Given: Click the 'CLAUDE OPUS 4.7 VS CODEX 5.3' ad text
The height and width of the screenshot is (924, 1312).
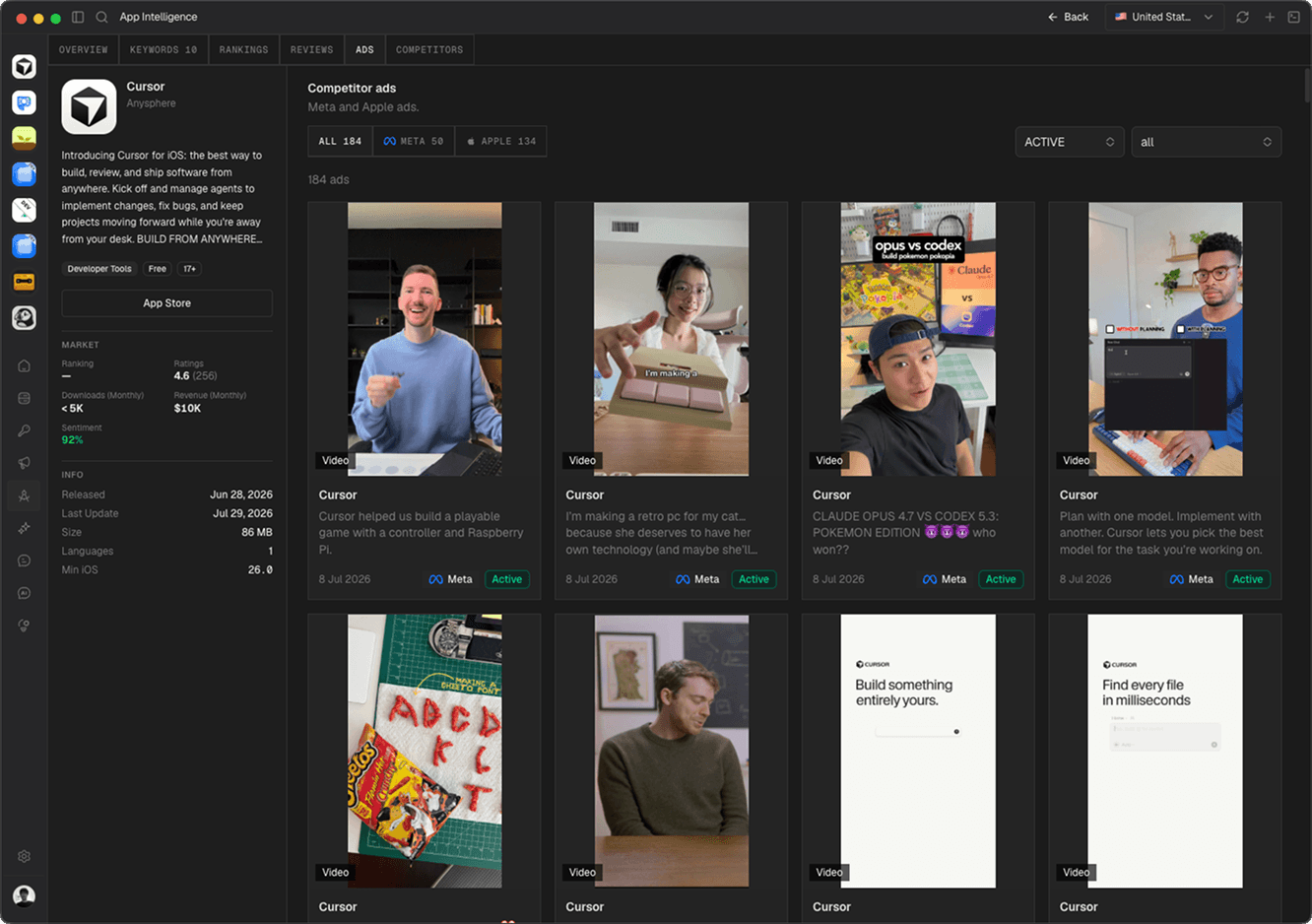Looking at the screenshot, I should (905, 533).
